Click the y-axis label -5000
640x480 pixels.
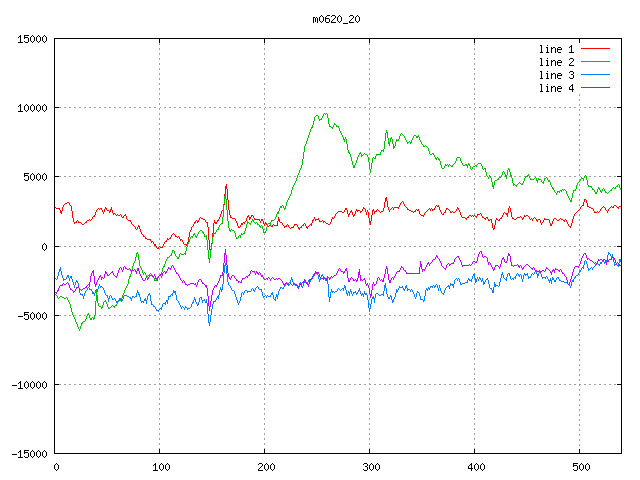click(x=32, y=316)
